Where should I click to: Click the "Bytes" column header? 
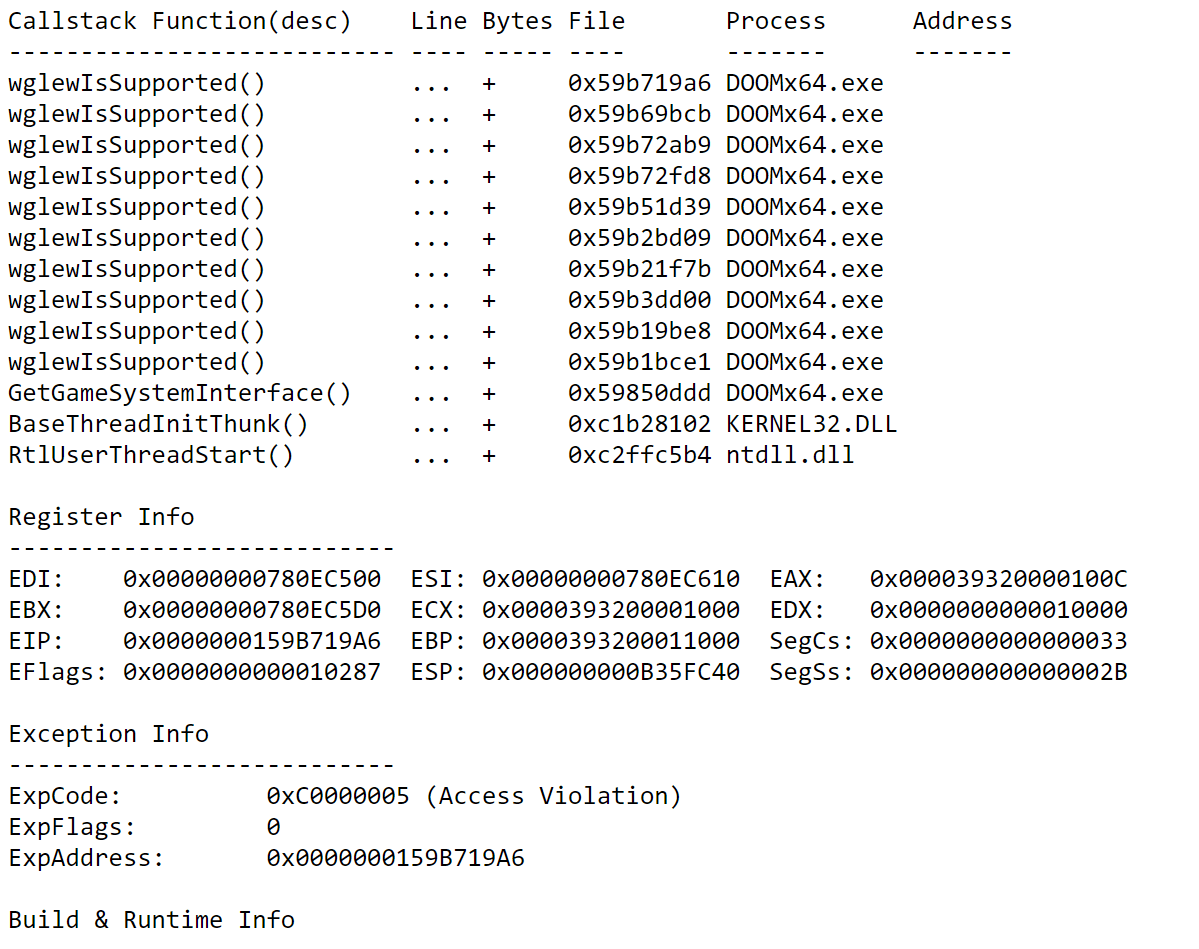pos(517,21)
